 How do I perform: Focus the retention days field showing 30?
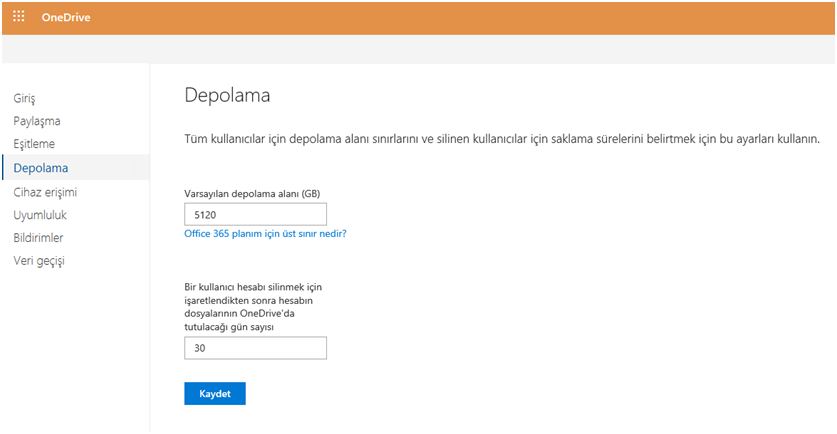[x=255, y=348]
